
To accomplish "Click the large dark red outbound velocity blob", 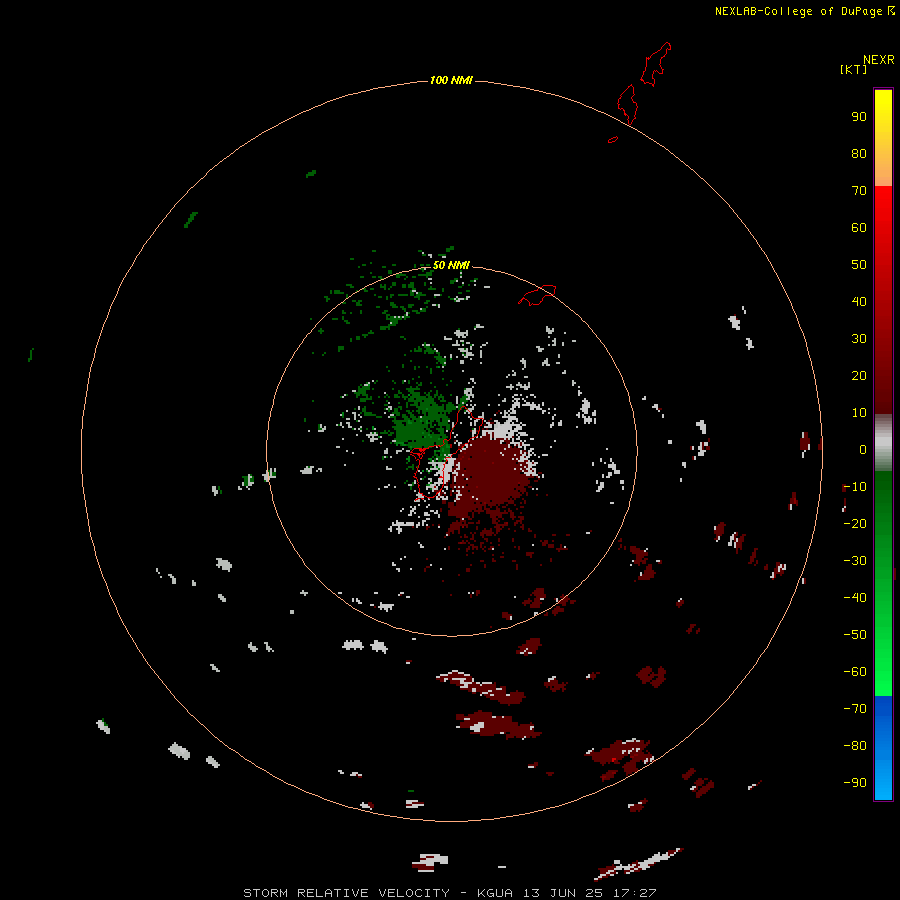I will pyautogui.click(x=489, y=474).
